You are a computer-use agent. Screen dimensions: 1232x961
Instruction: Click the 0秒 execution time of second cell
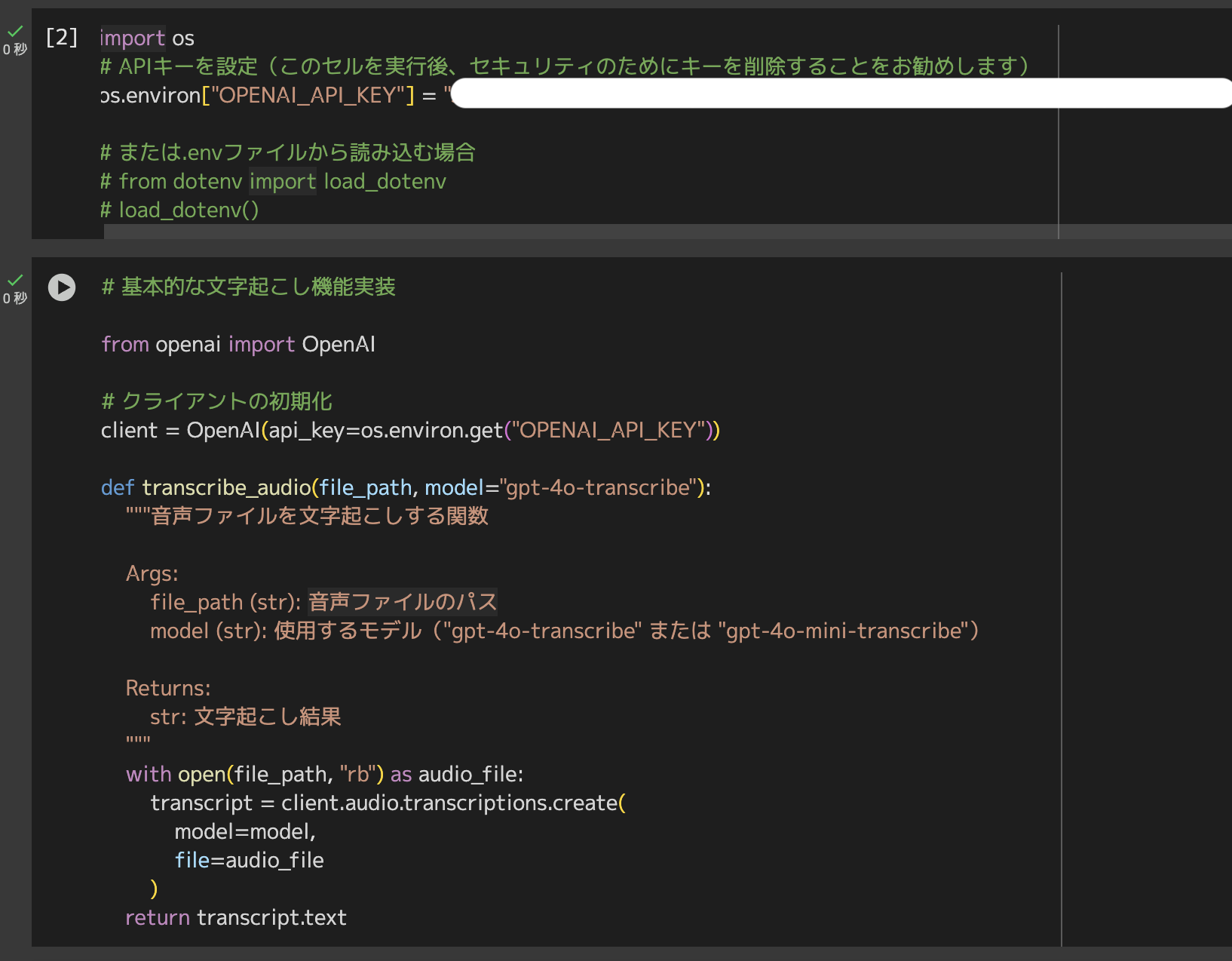point(14,297)
